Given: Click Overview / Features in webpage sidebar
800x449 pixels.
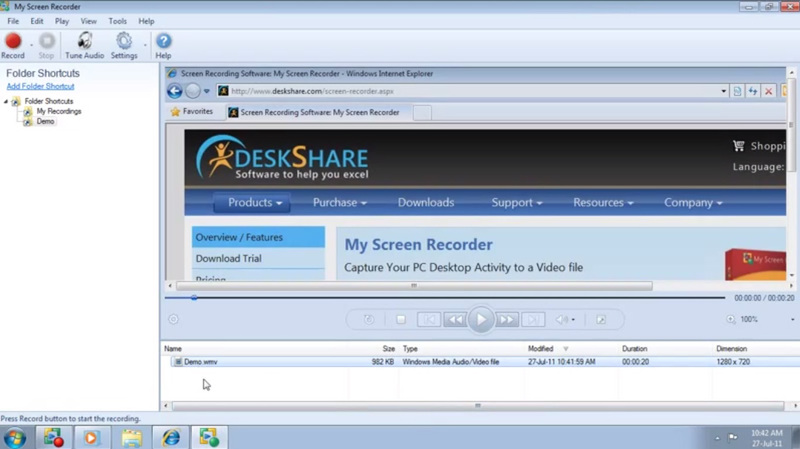Looking at the screenshot, I should pos(258,237).
